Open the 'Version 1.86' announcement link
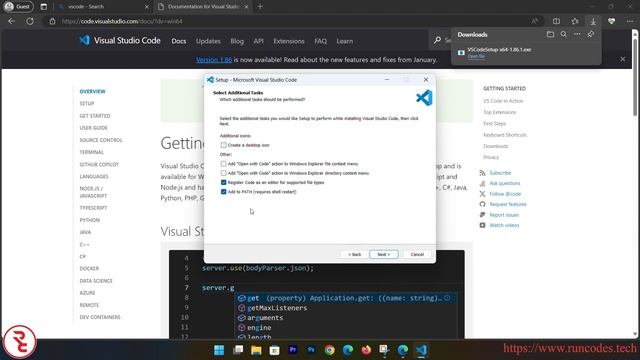The width and height of the screenshot is (640, 360). click(x=214, y=60)
